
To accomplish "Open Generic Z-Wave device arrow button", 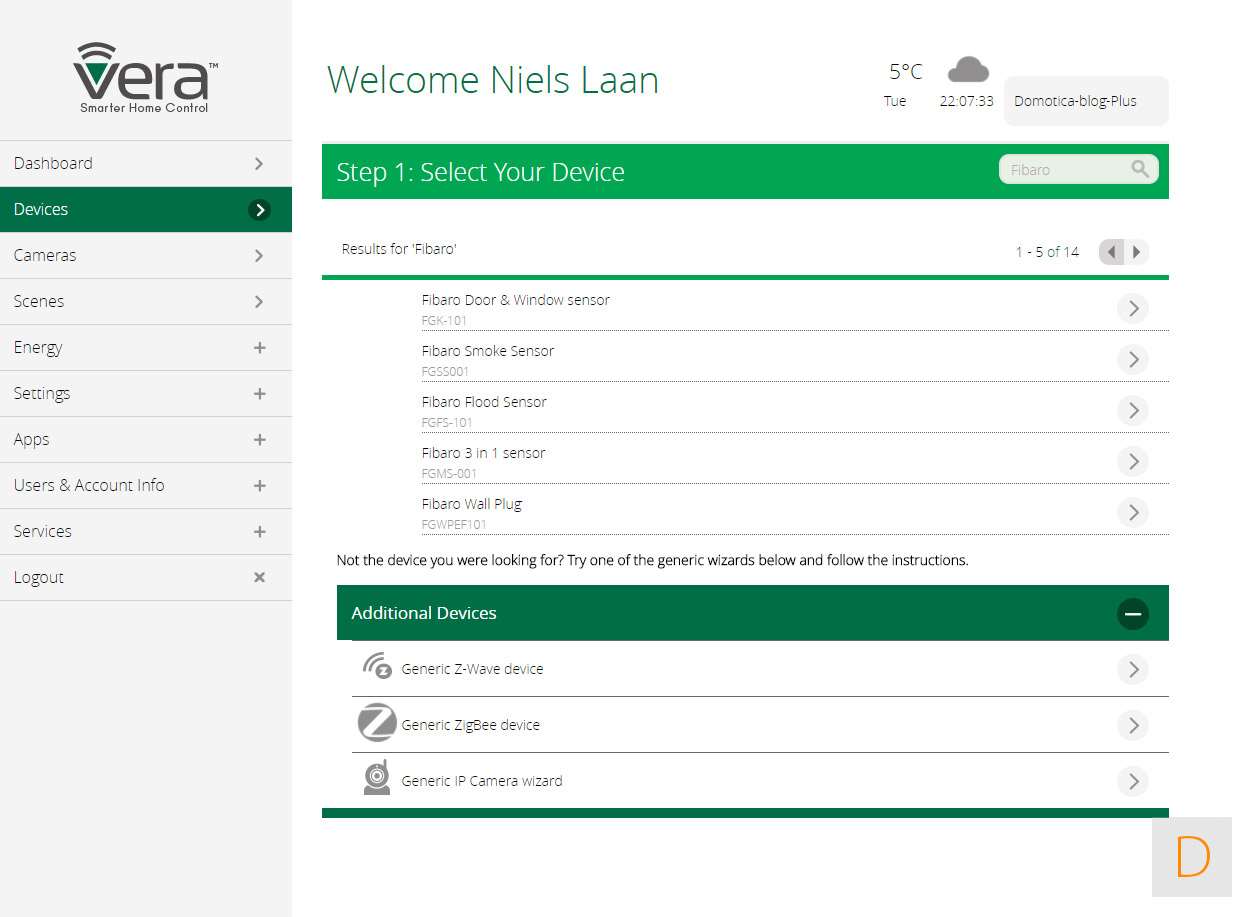I will tap(1133, 669).
